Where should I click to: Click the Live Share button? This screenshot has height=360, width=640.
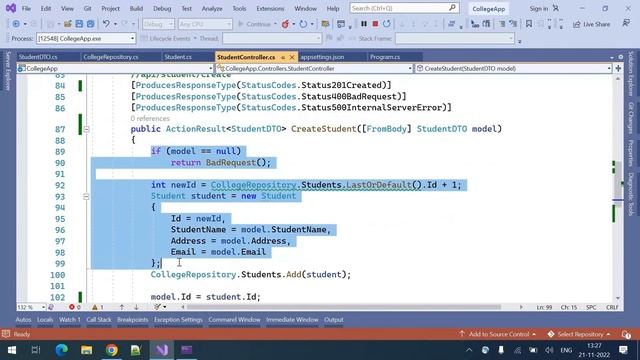click(x=591, y=24)
